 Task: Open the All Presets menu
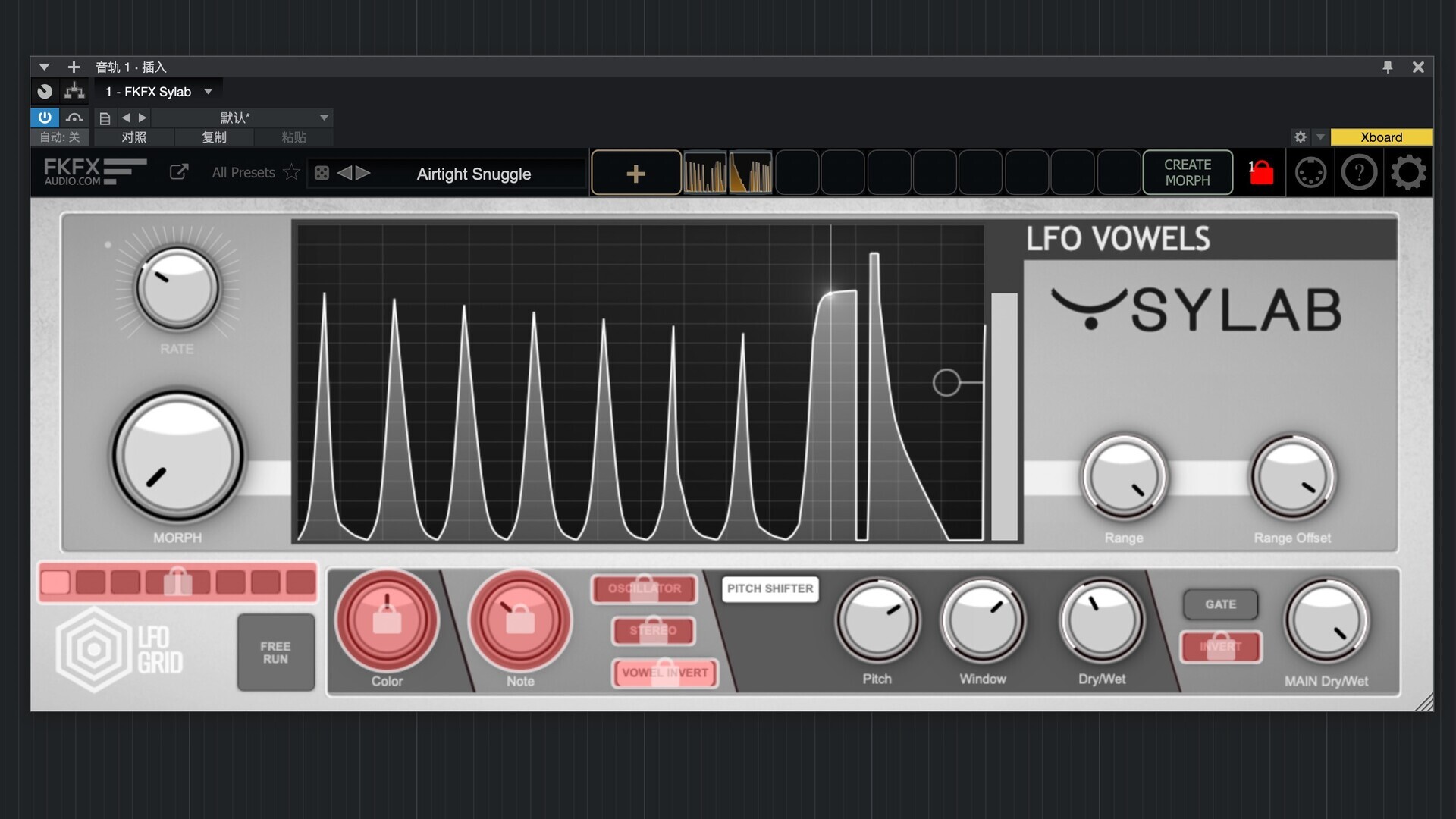(243, 173)
